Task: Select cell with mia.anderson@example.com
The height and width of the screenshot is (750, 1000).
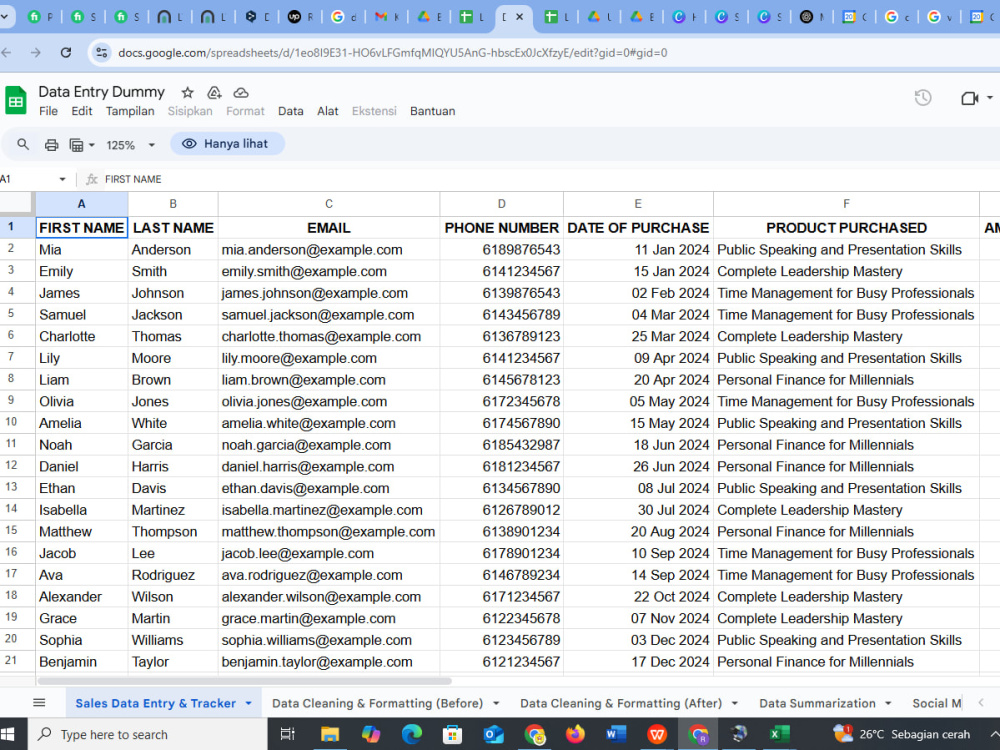Action: coord(328,249)
